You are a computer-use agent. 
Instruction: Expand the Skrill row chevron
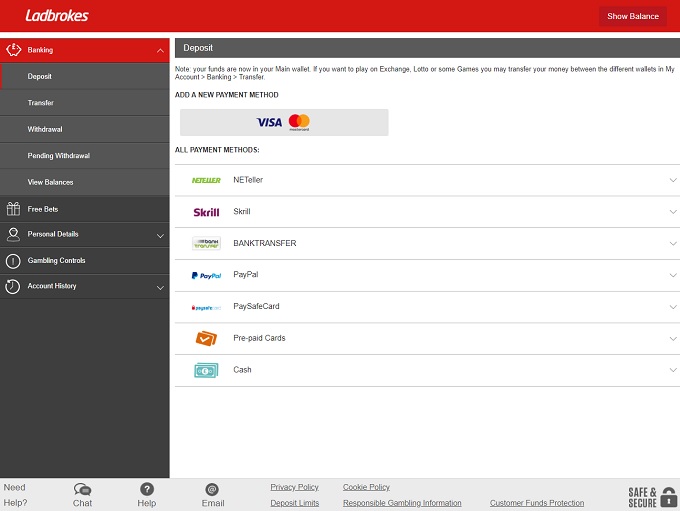pos(673,212)
